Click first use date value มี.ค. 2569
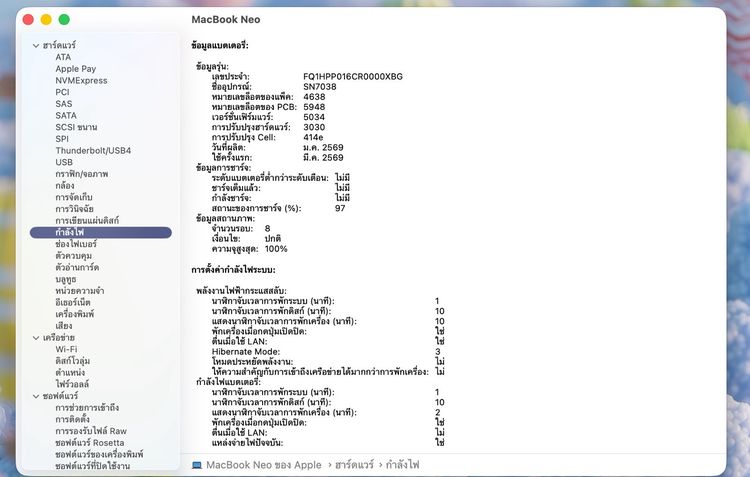Image resolution: width=750 pixels, height=477 pixels. tap(323, 157)
